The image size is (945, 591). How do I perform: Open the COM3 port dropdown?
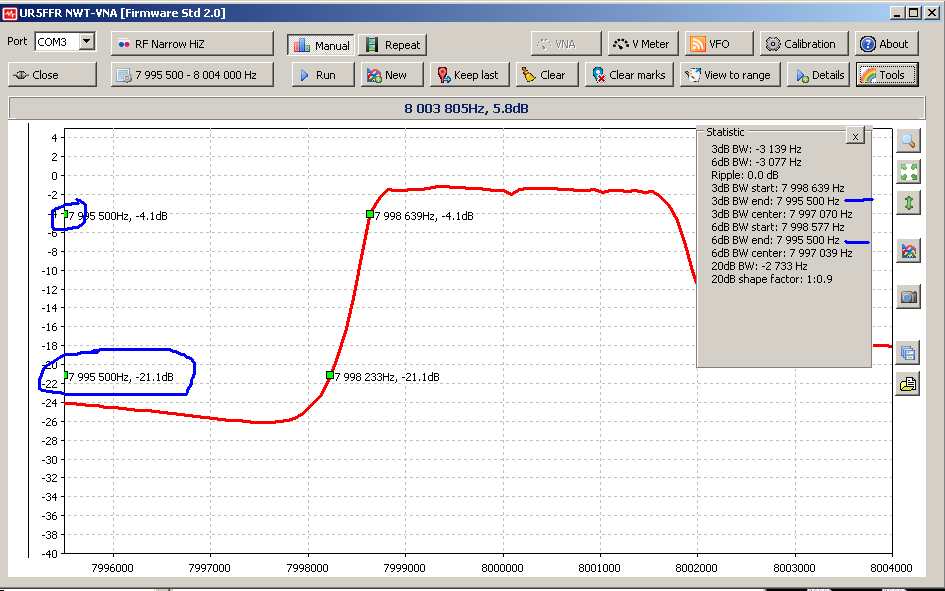(x=86, y=42)
